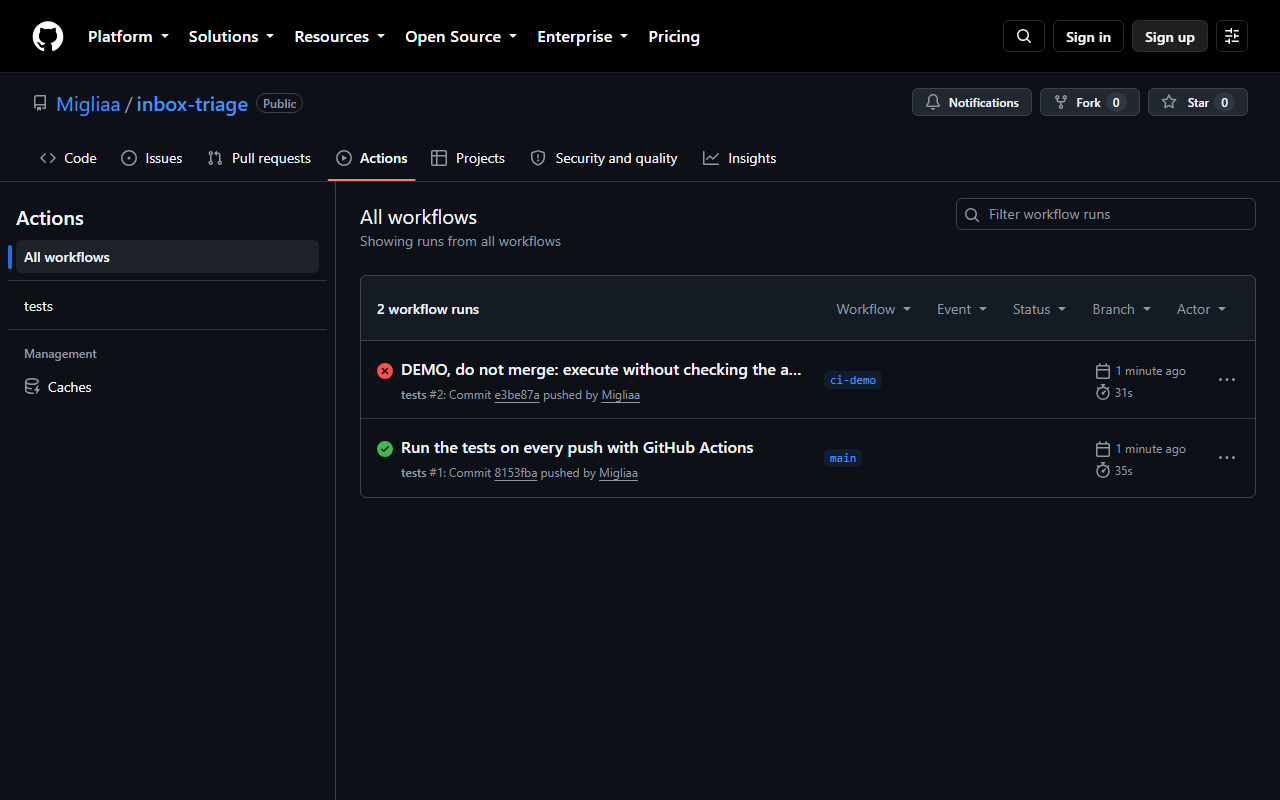Open the Security and quality tab
Screen dimensions: 1280x800
coord(604,158)
